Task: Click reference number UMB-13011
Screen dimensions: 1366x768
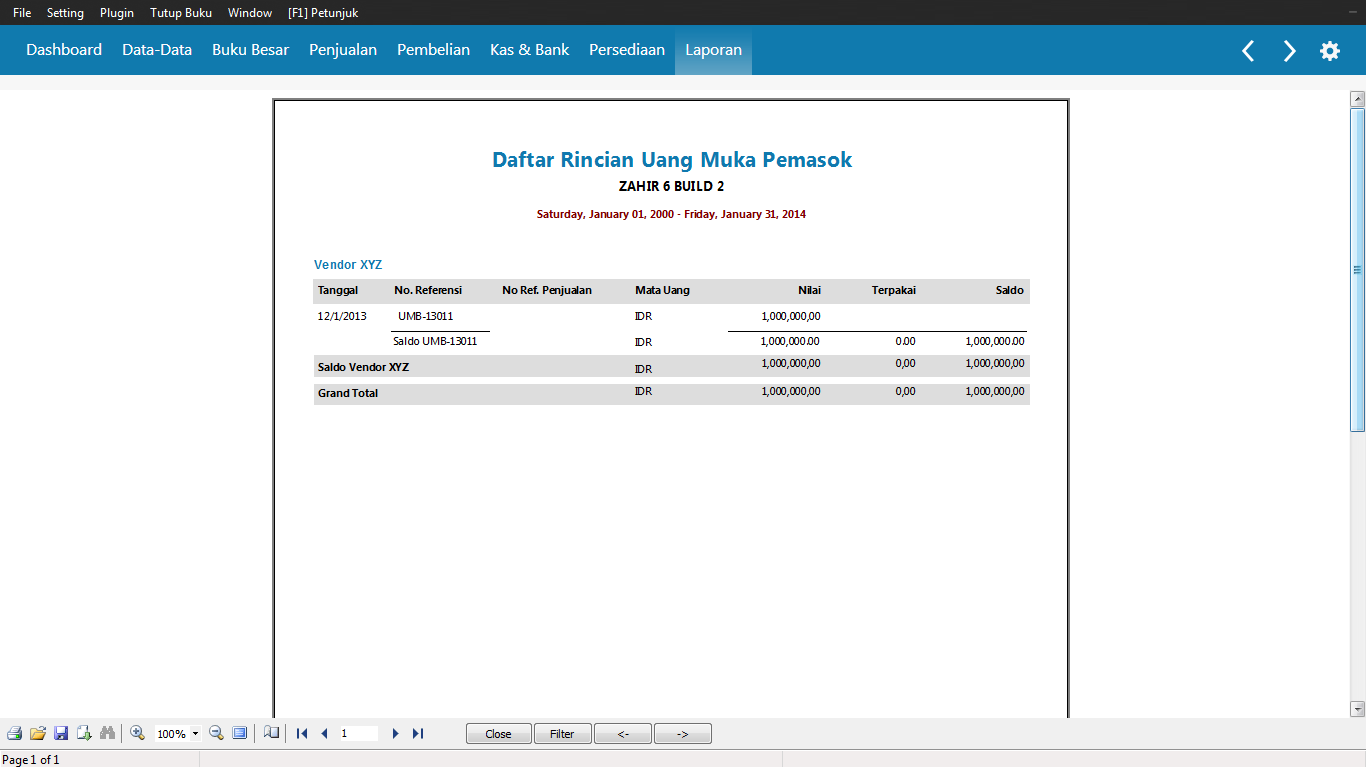Action: 426,316
